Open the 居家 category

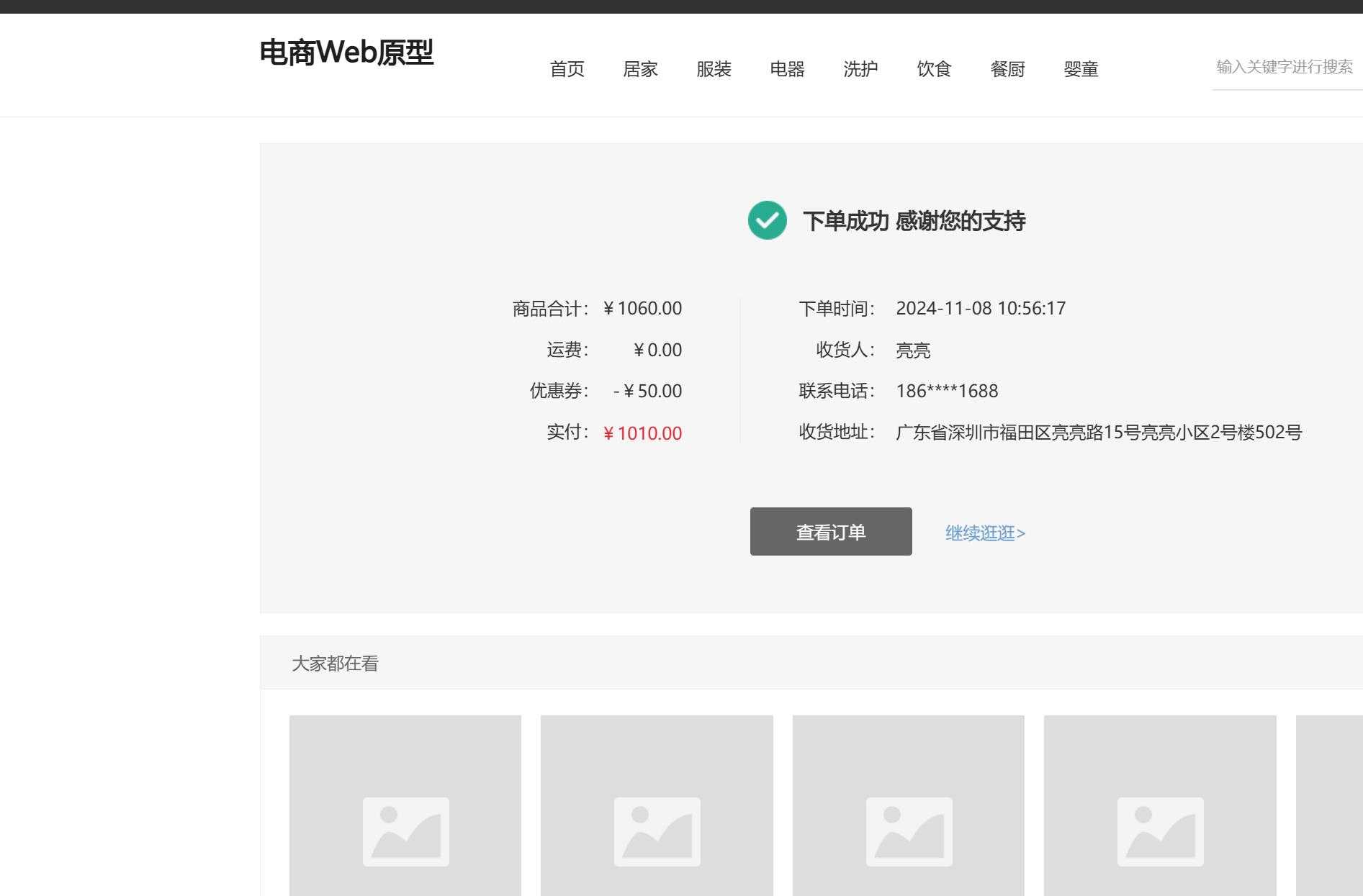point(642,69)
